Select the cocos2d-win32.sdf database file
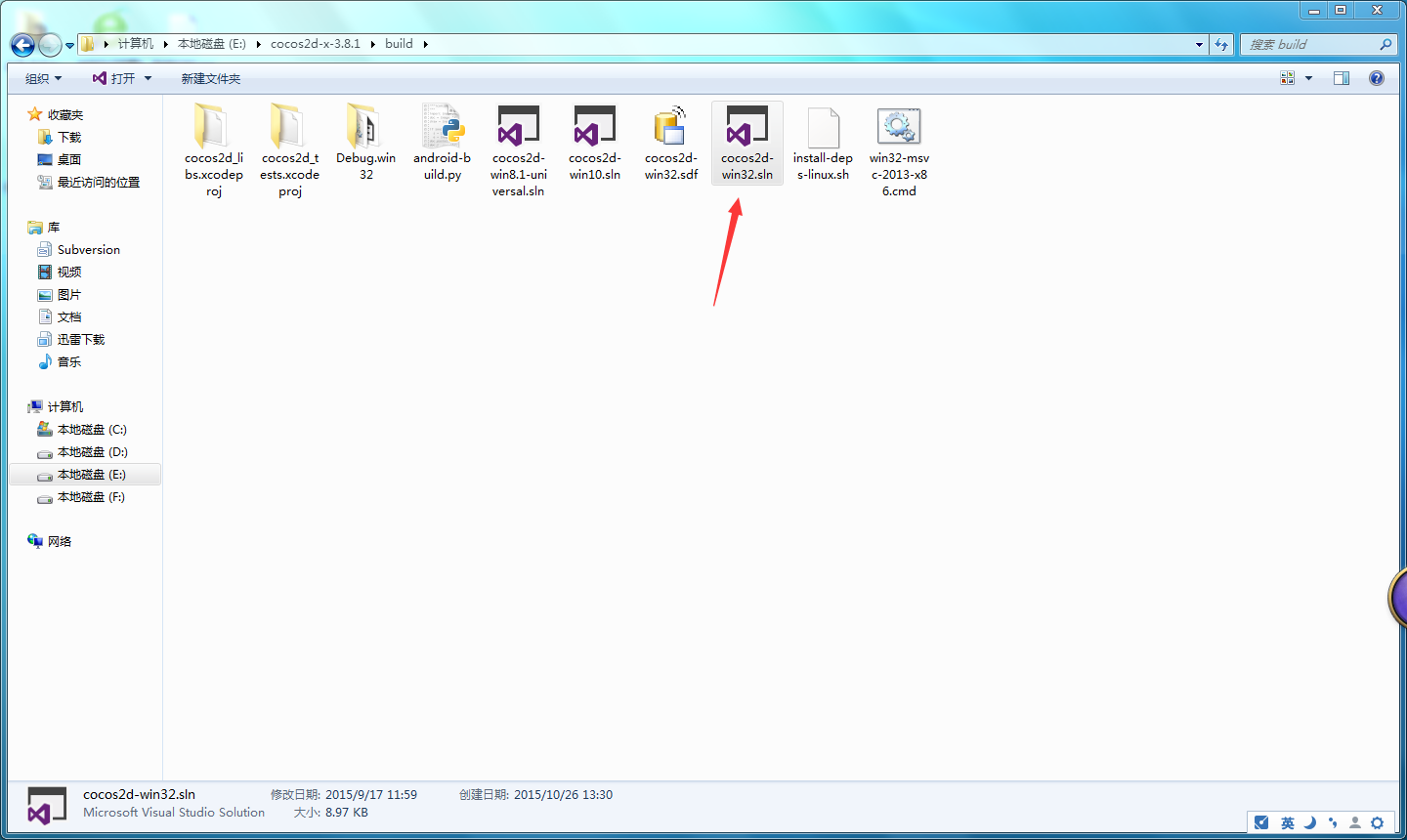Image resolution: width=1407 pixels, height=840 pixels. [x=671, y=144]
